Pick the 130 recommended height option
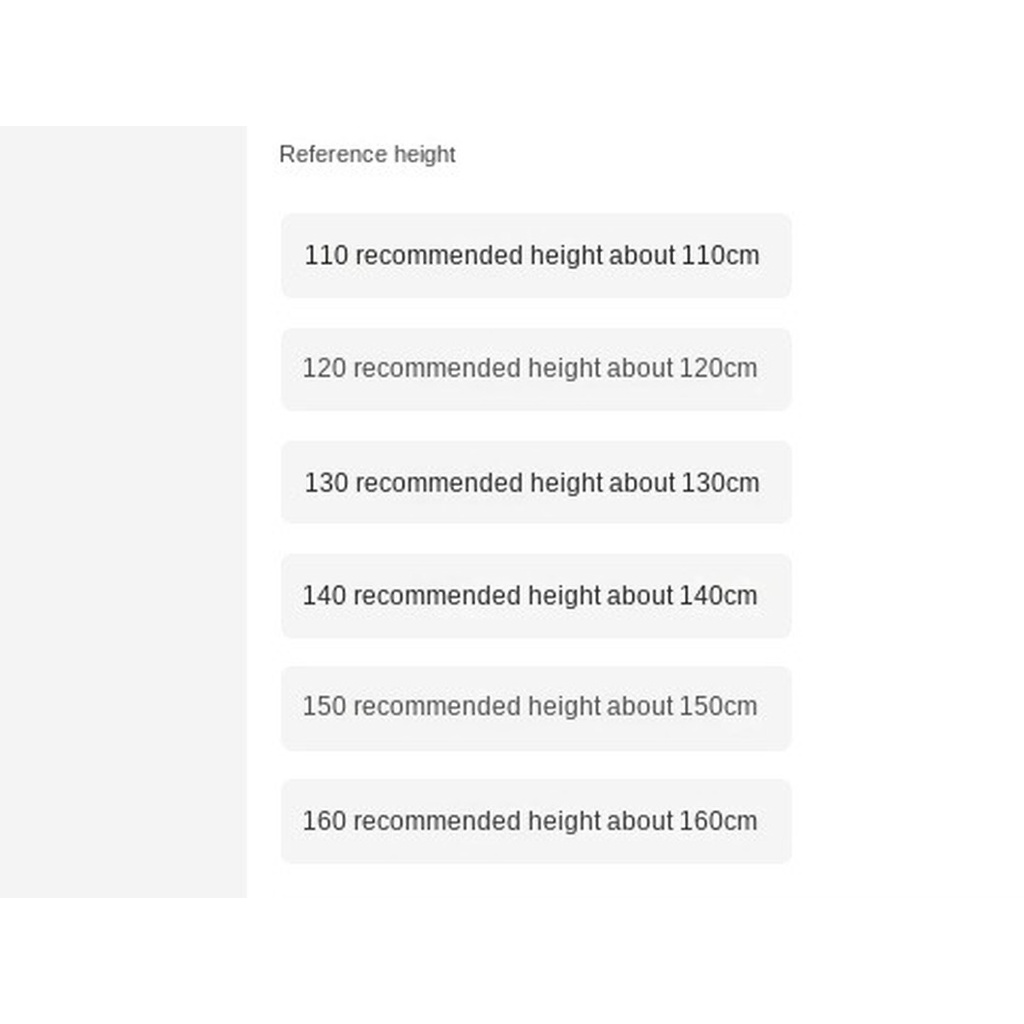Image resolution: width=1024 pixels, height=1024 pixels. (x=535, y=482)
